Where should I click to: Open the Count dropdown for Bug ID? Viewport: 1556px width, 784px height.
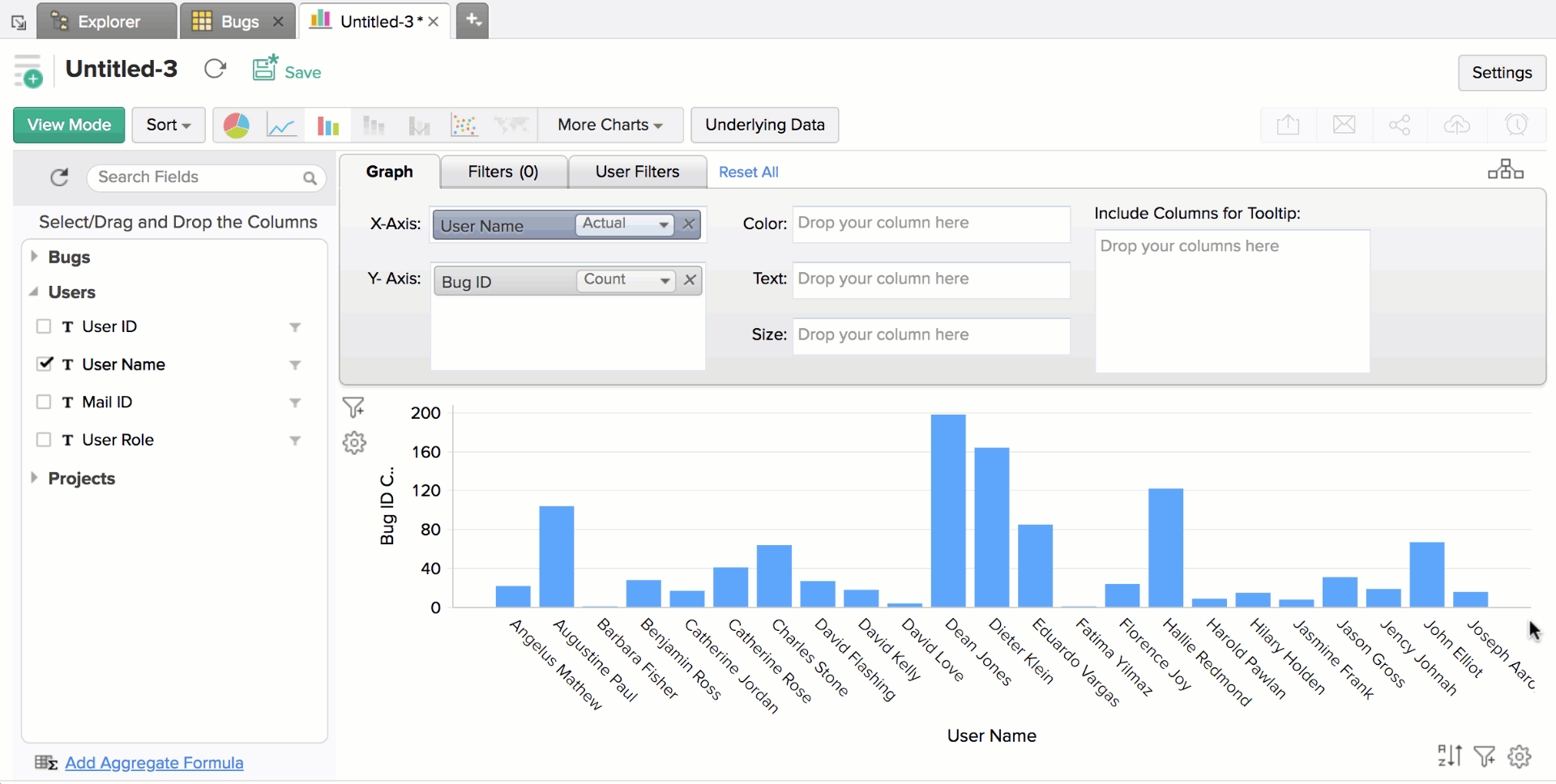click(x=626, y=280)
